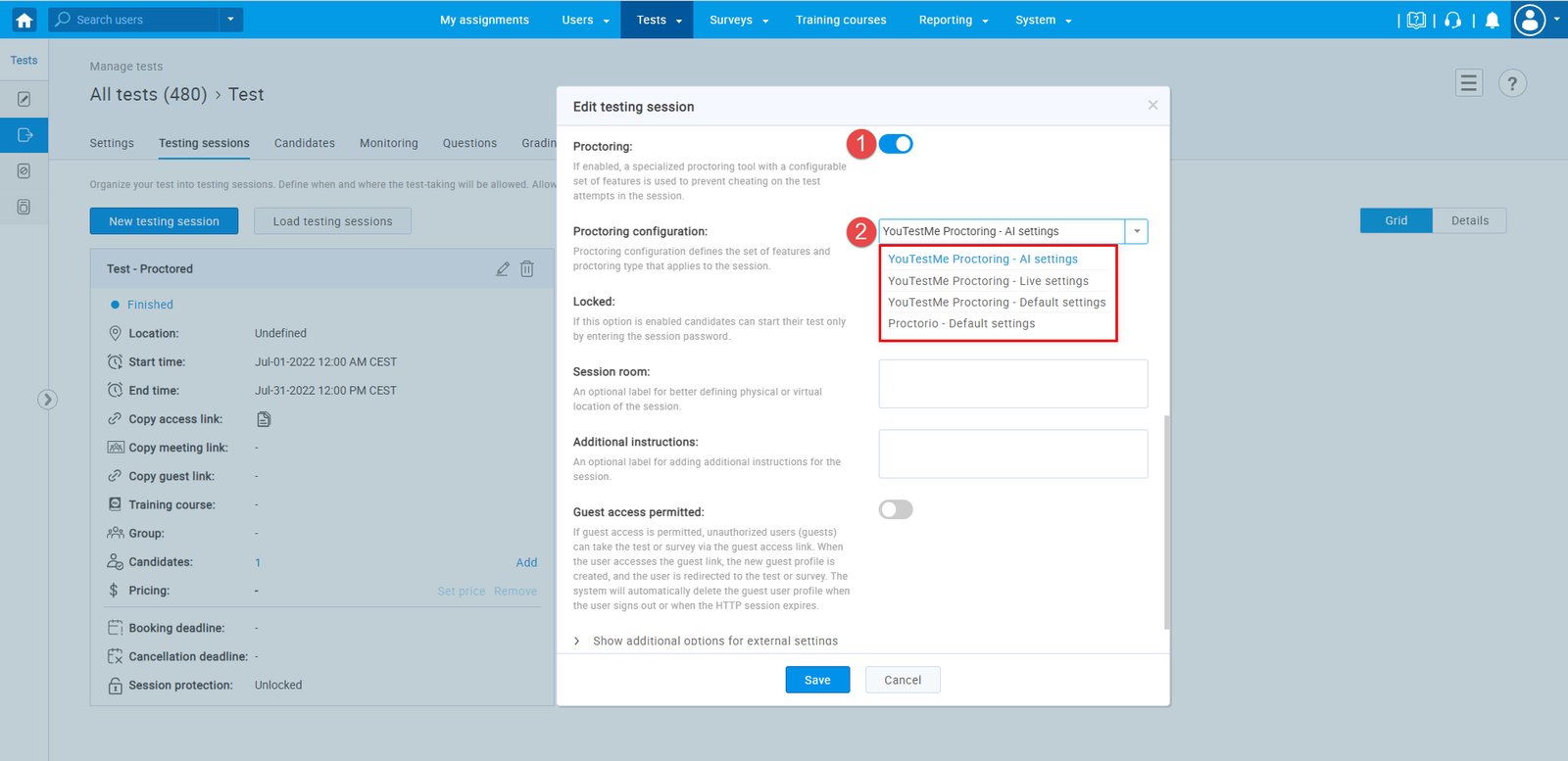Click the home icon in top bar

(24, 20)
